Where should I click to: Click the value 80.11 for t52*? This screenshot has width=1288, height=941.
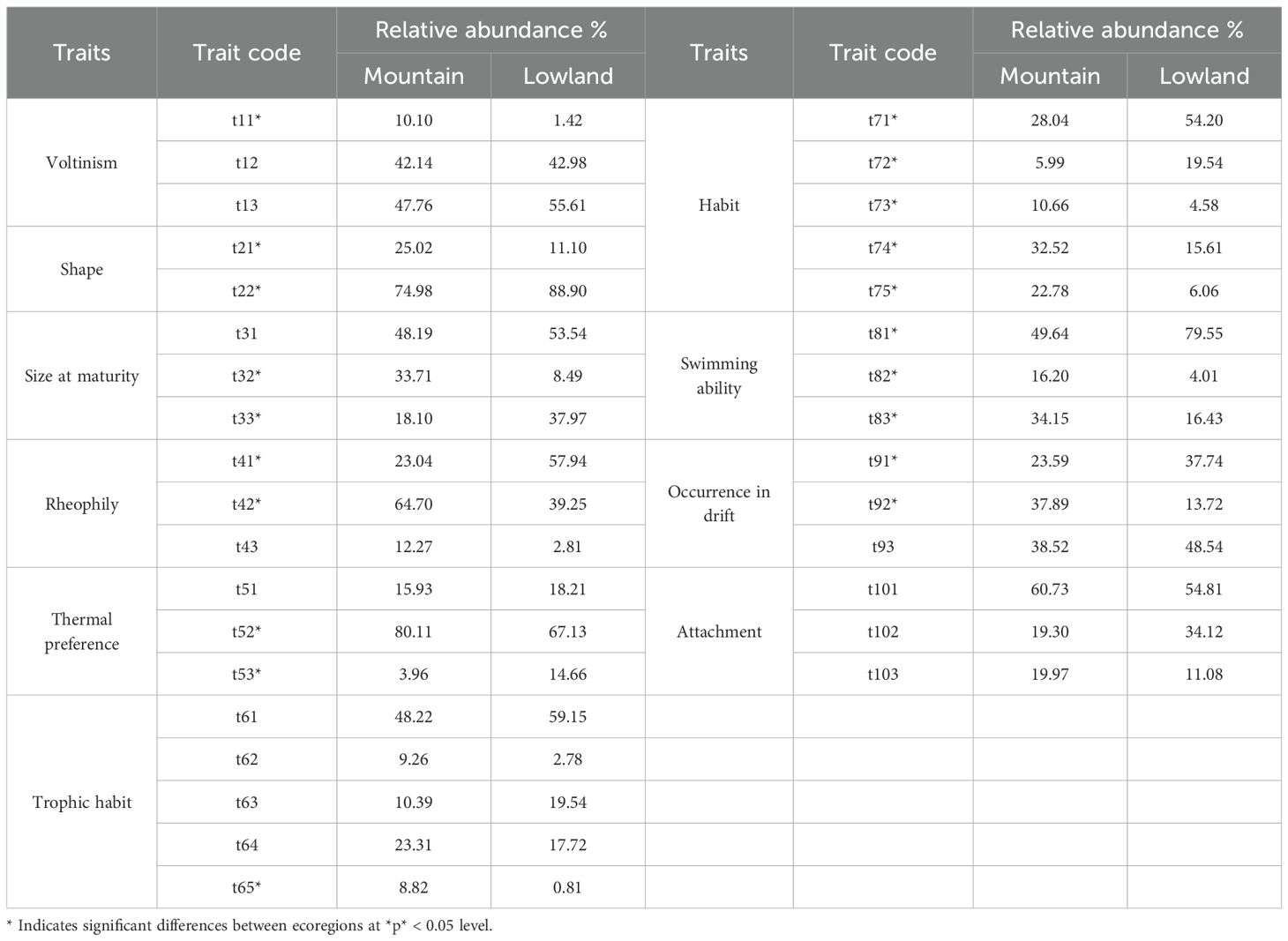coord(413,631)
